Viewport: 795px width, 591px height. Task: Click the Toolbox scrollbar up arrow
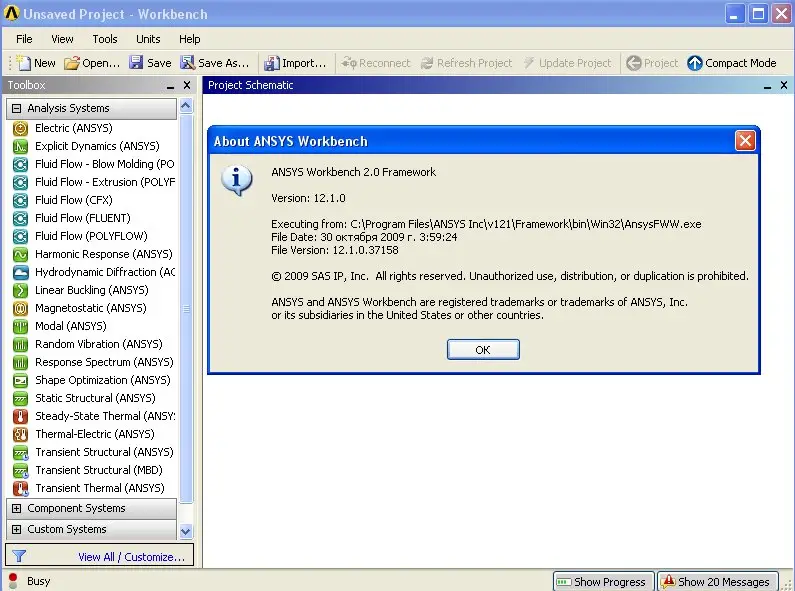(186, 106)
